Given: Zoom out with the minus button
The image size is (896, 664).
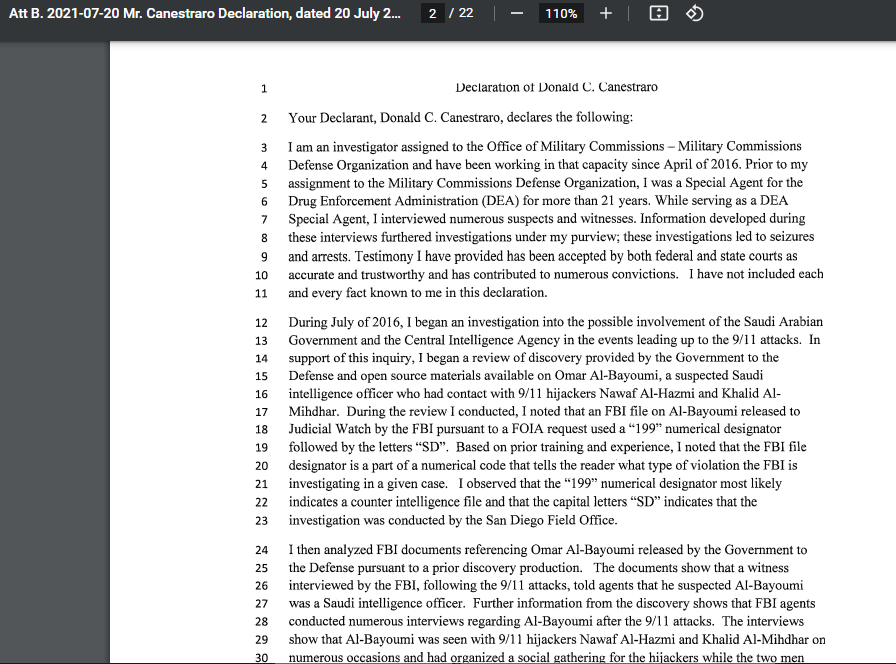Looking at the screenshot, I should (x=517, y=13).
